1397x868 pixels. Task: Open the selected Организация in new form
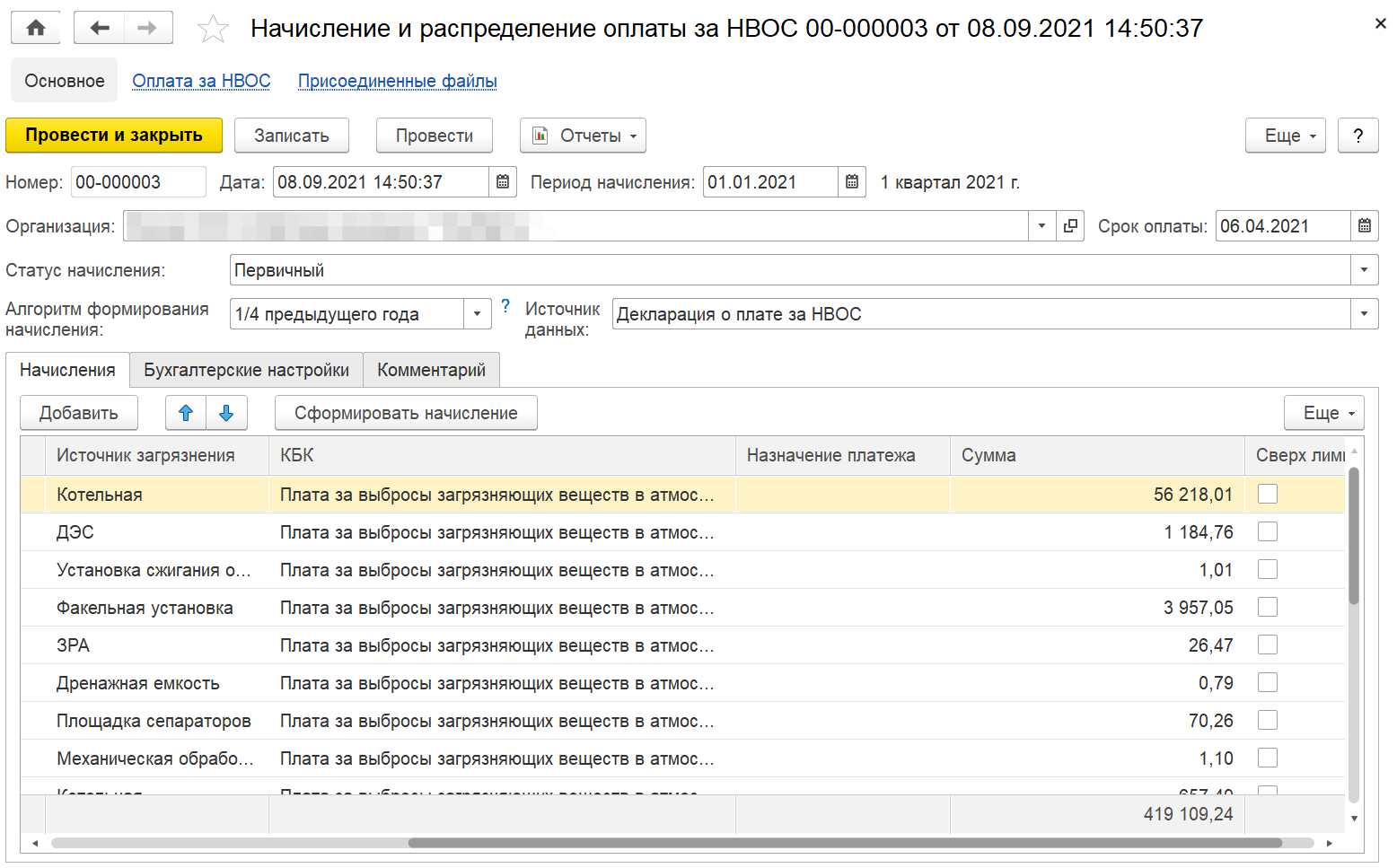(1070, 226)
